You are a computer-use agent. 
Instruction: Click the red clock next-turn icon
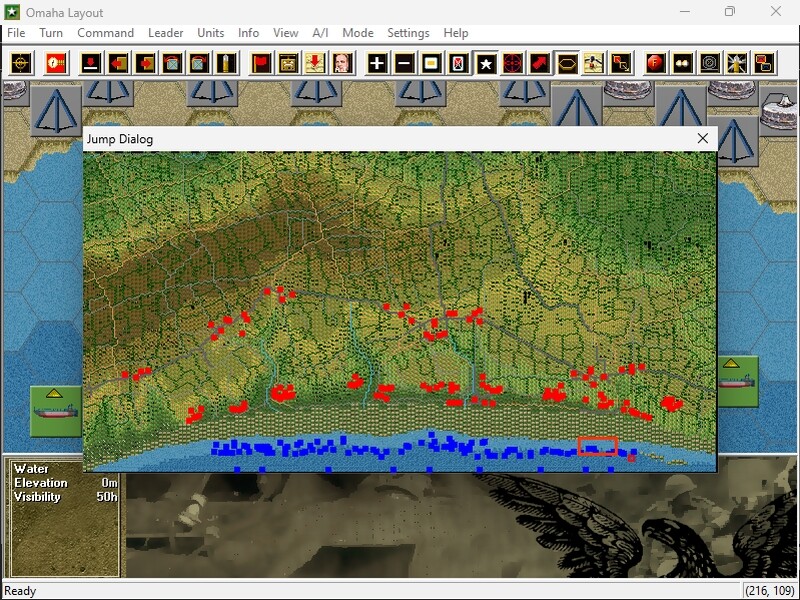[56, 63]
